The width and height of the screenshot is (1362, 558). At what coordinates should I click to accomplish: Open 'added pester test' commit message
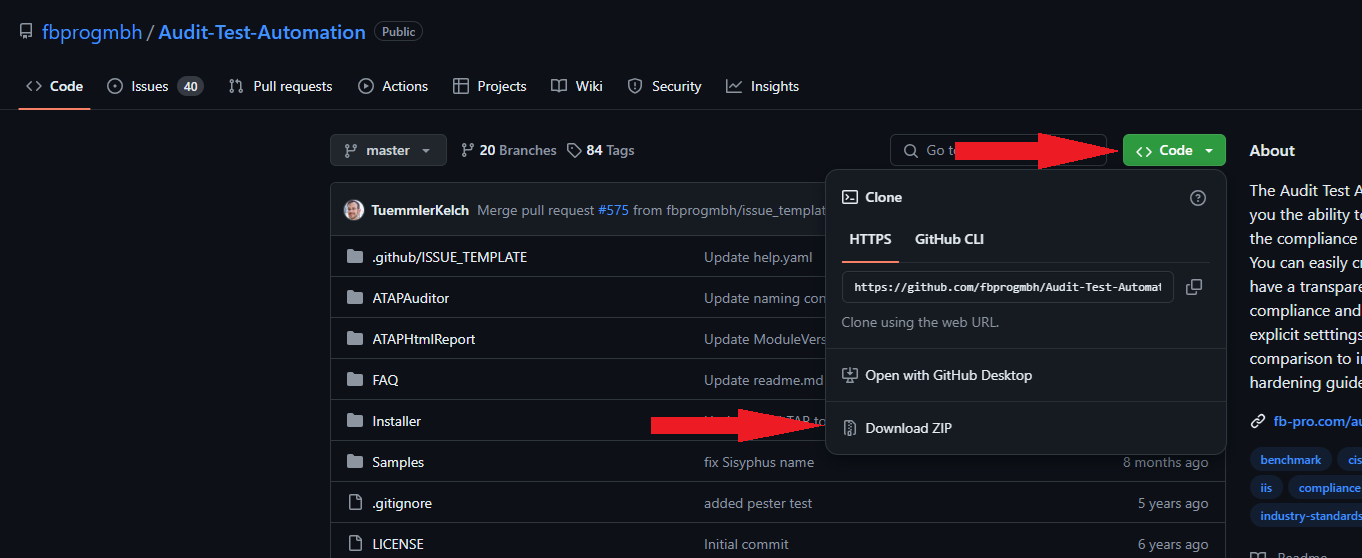[x=758, y=503]
